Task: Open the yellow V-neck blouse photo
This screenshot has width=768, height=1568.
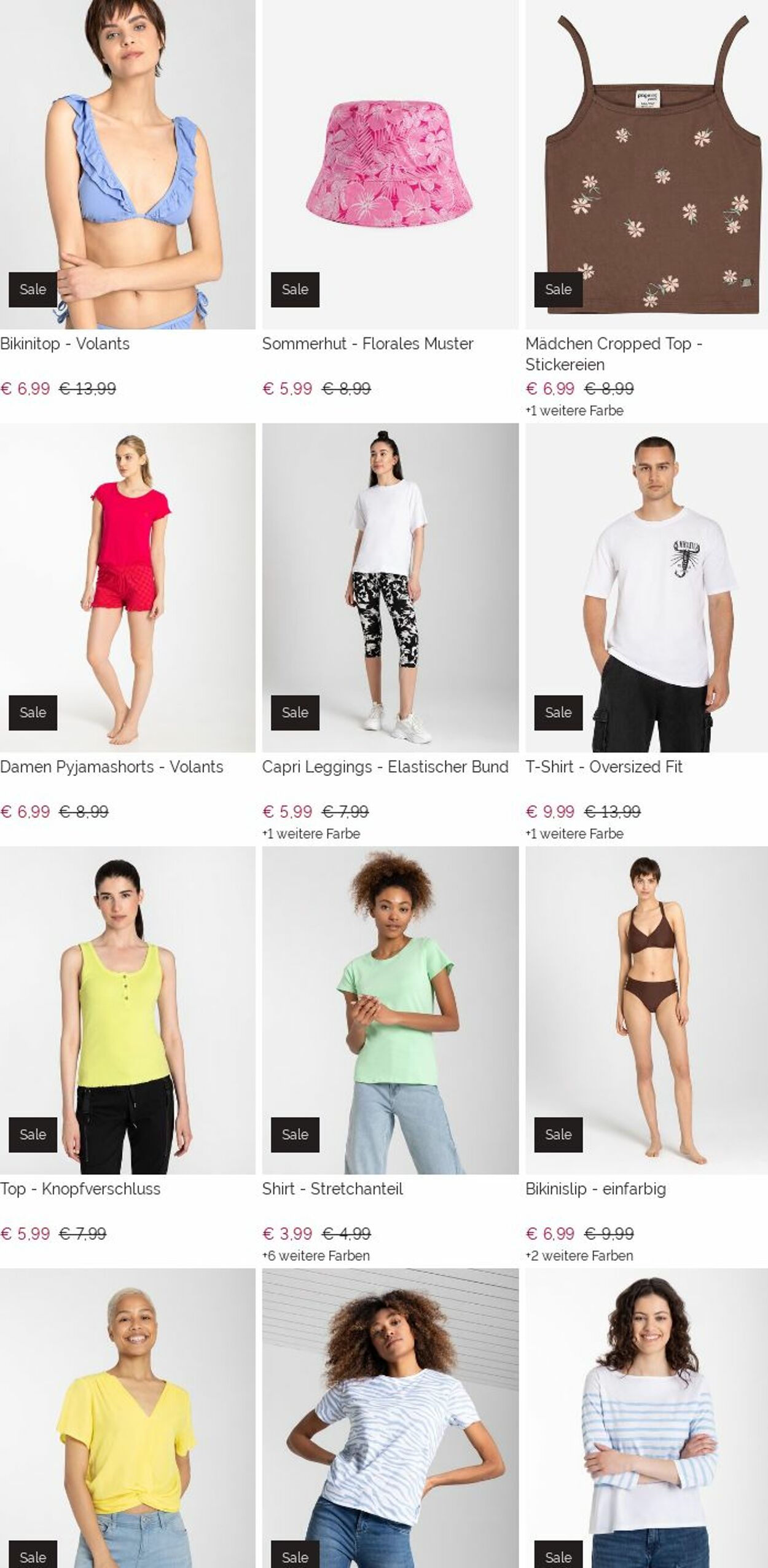Action: pos(127,1419)
